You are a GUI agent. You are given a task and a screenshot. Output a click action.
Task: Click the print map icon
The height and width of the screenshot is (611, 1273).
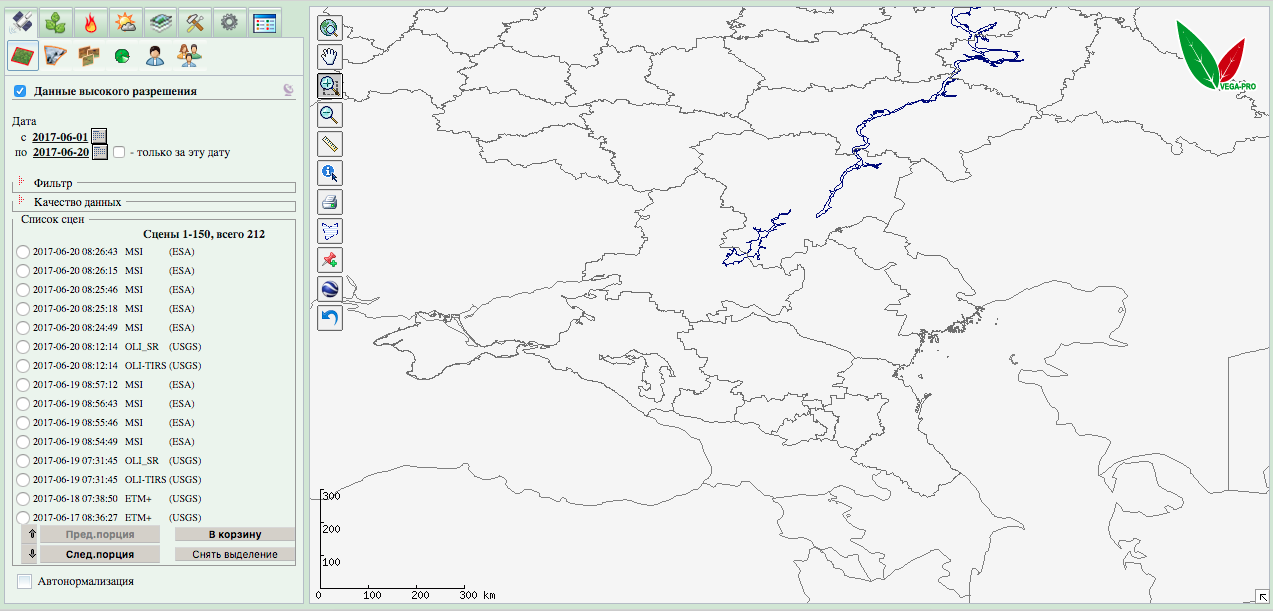point(330,202)
